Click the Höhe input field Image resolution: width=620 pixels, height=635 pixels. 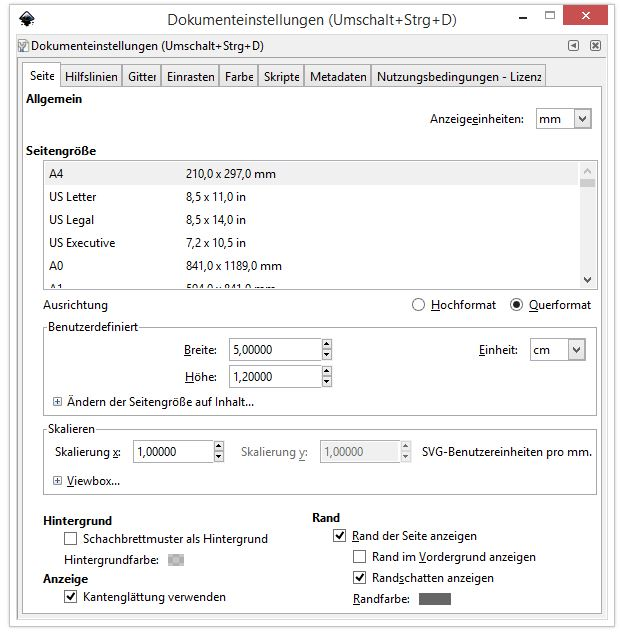coord(275,377)
